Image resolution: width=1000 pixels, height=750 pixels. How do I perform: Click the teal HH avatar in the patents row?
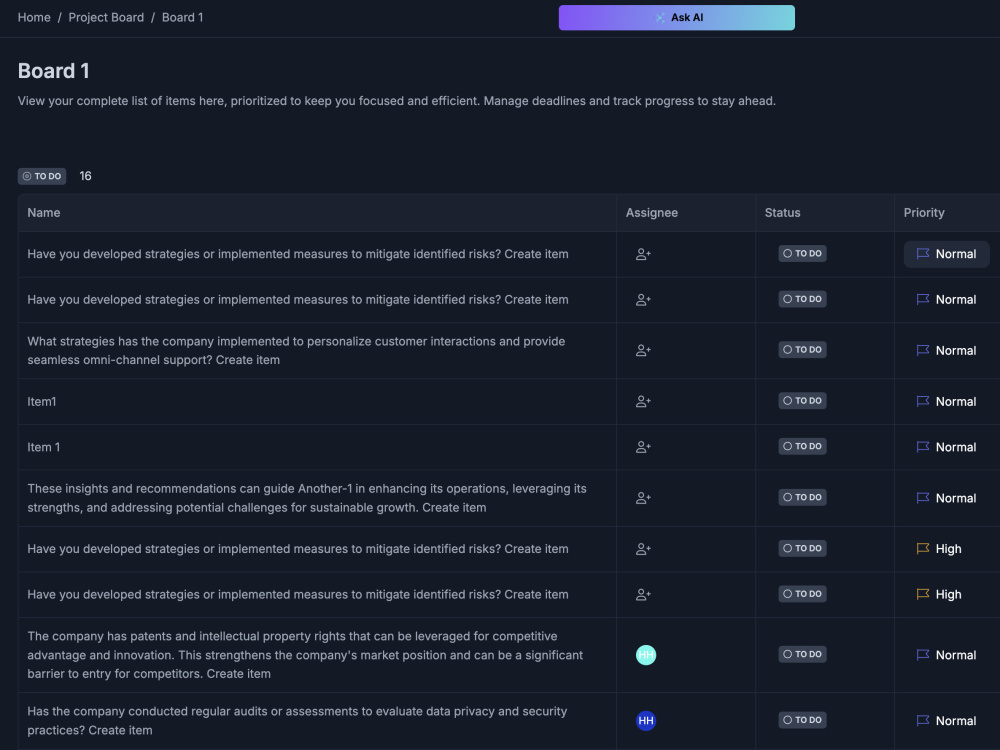pyautogui.click(x=646, y=655)
